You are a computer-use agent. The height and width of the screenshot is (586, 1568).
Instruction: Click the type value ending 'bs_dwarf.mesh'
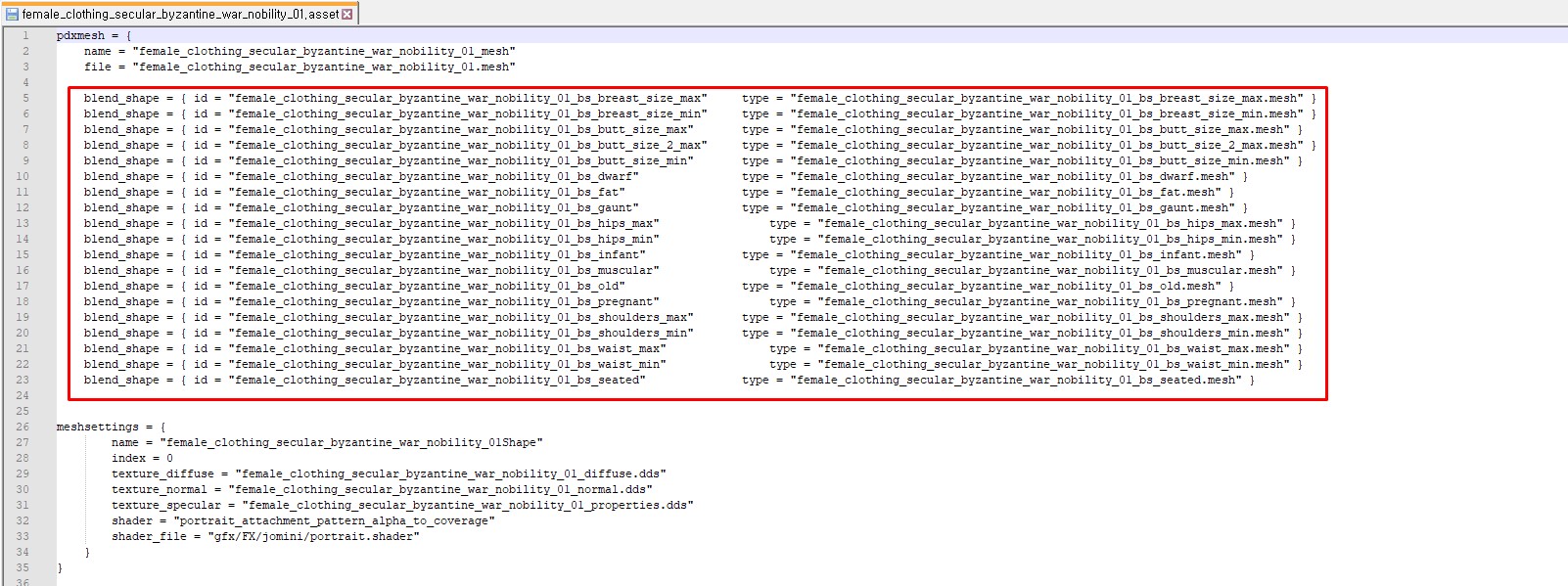point(1013,176)
